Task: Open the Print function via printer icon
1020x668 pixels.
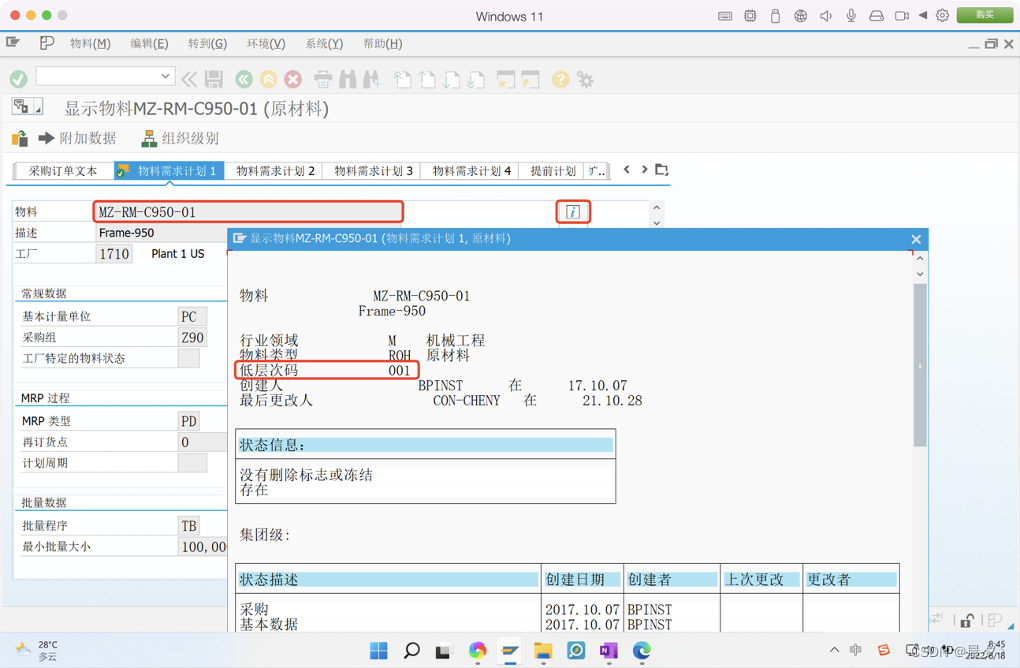Action: pos(322,78)
